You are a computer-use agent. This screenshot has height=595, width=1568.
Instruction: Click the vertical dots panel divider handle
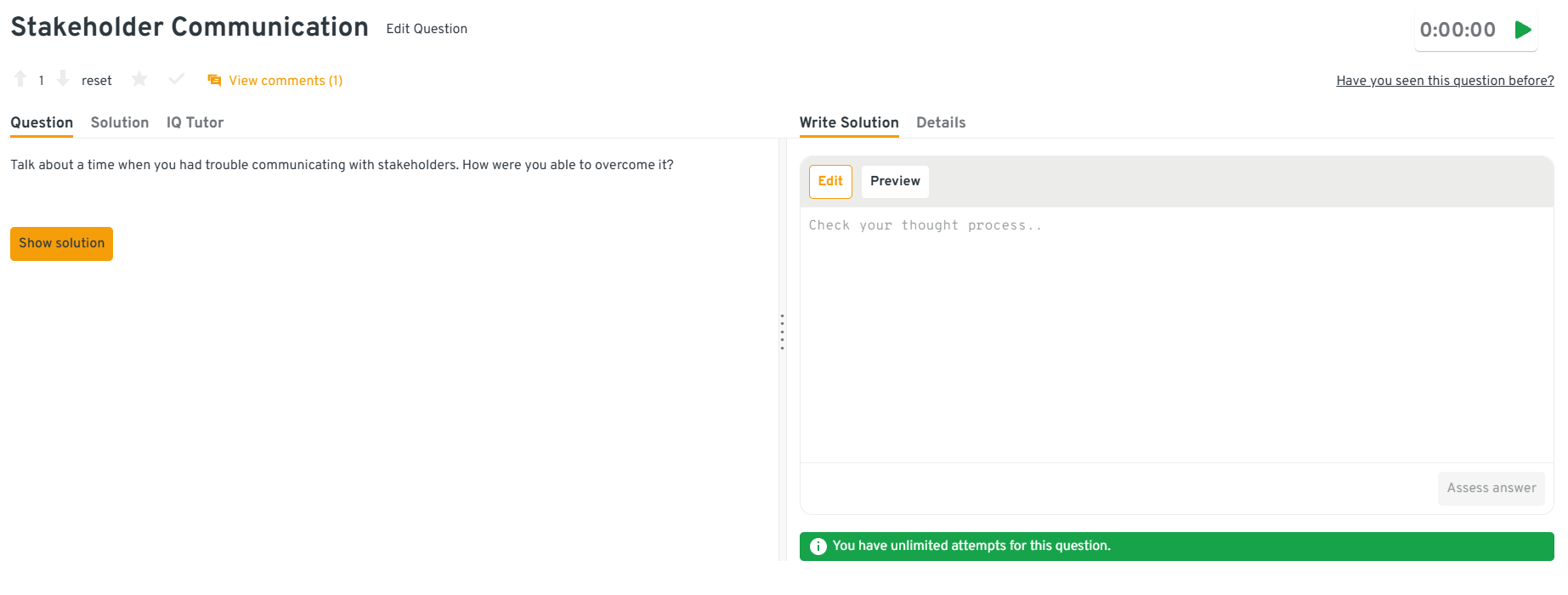(x=782, y=331)
